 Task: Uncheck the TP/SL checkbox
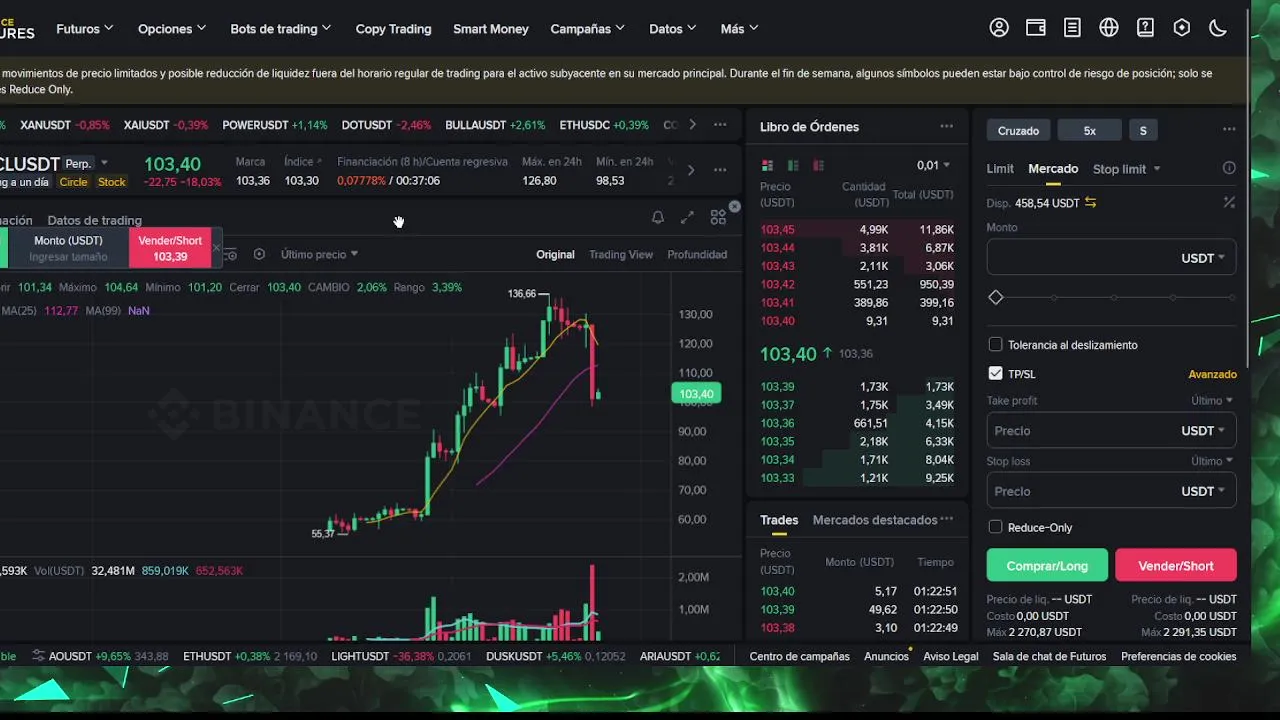pos(995,373)
